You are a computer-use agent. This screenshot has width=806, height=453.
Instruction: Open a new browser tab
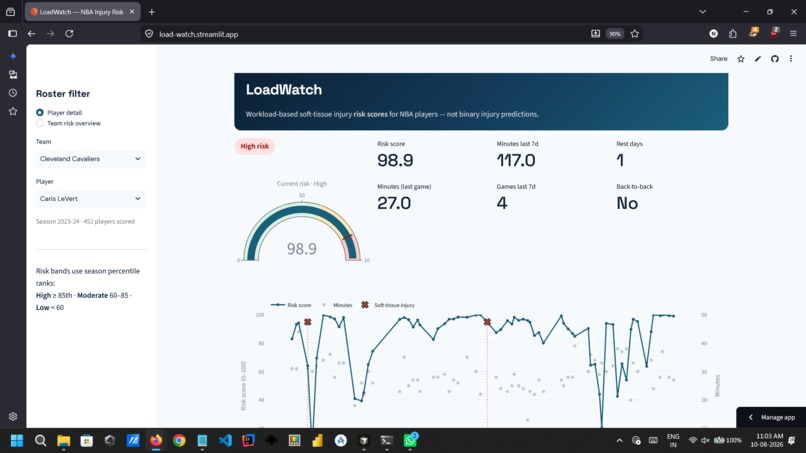tap(151, 12)
